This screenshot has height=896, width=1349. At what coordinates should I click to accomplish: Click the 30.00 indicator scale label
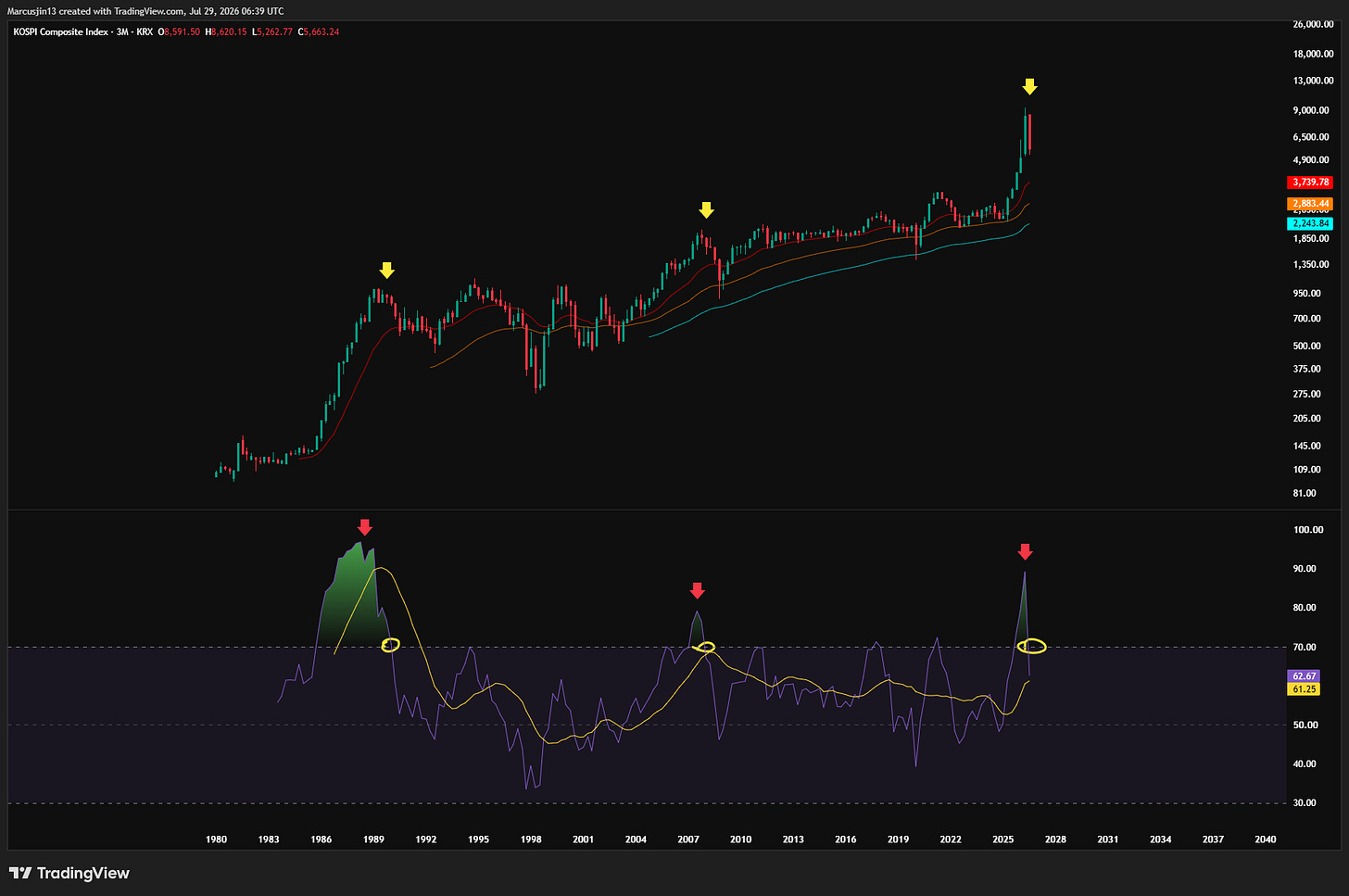click(x=1305, y=803)
